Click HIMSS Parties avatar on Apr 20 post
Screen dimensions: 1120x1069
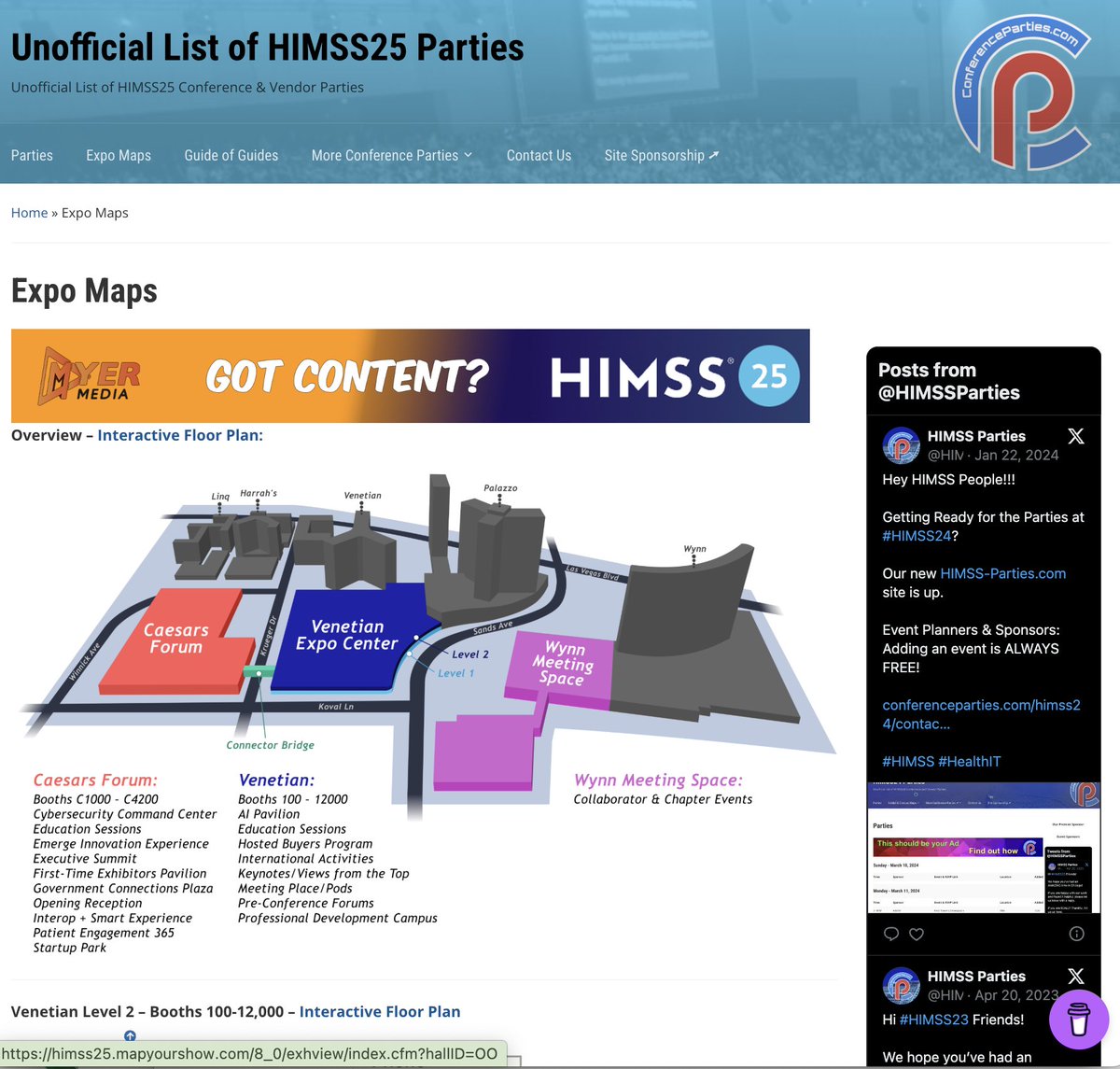(902, 986)
